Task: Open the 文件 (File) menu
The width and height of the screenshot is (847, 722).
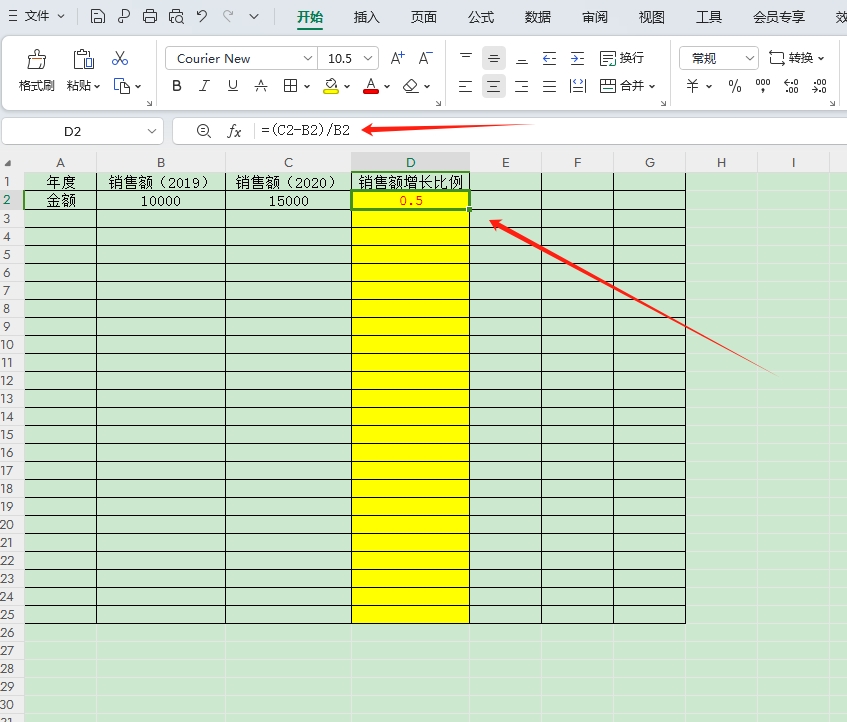Action: click(37, 16)
